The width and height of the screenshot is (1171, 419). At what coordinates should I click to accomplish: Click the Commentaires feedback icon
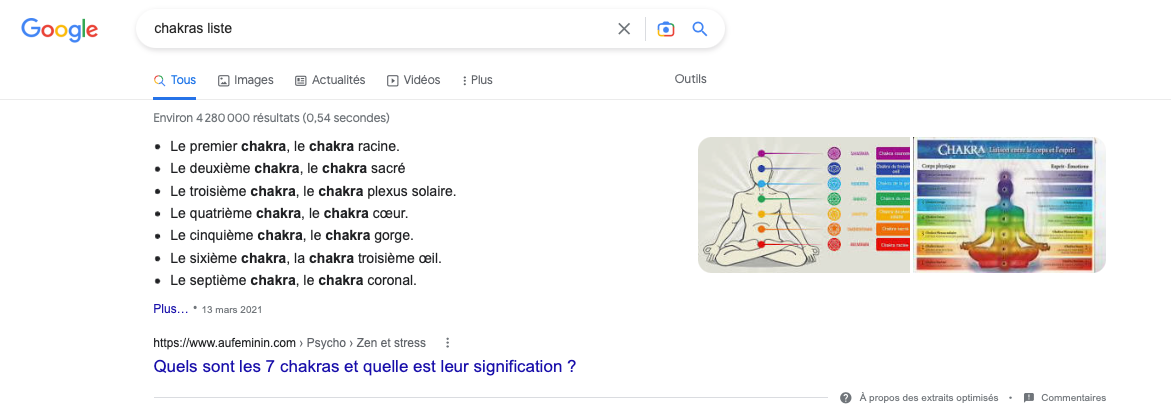click(x=1028, y=397)
